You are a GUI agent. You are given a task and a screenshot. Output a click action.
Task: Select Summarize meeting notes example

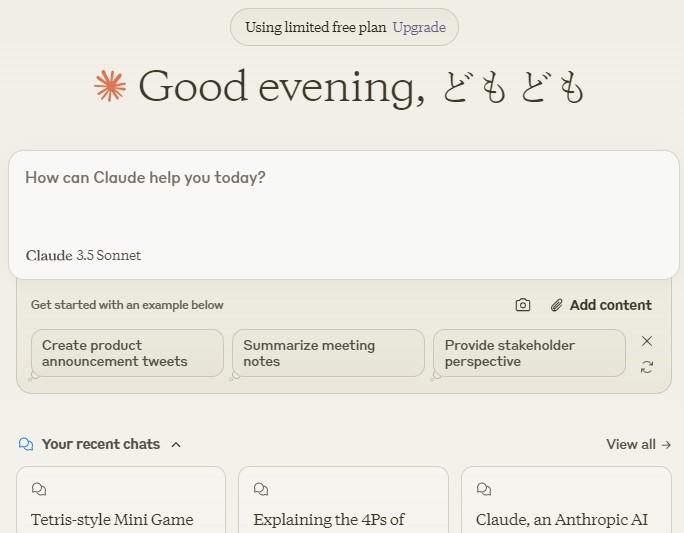[x=328, y=353]
